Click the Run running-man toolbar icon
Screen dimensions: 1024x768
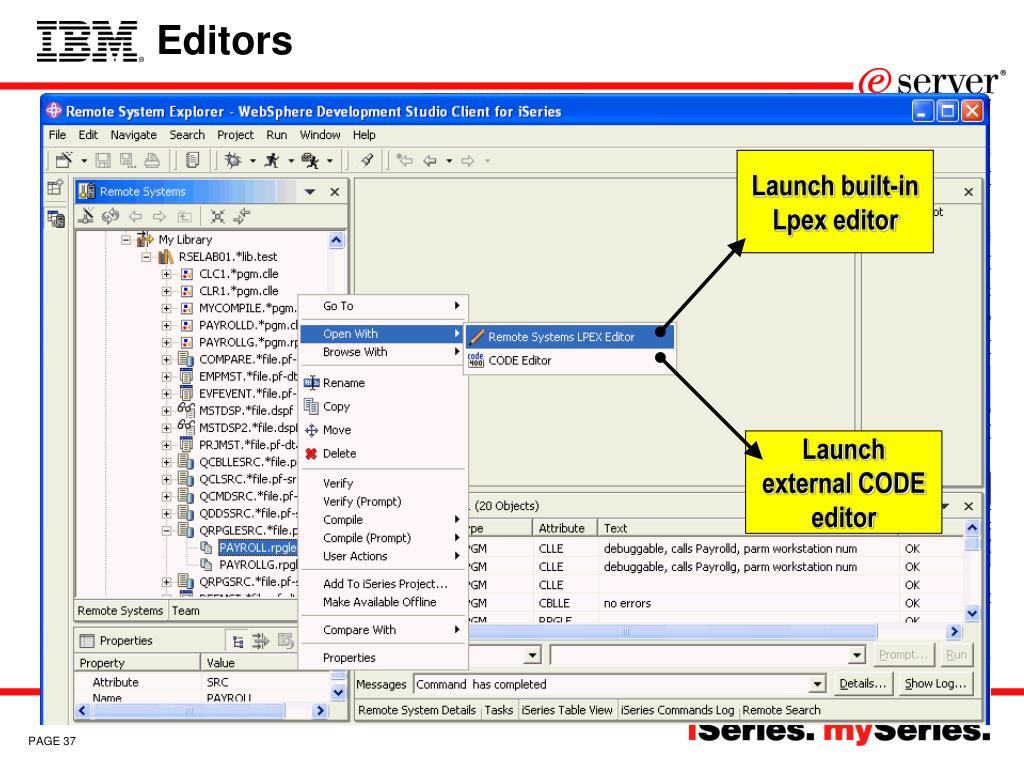tap(272, 160)
